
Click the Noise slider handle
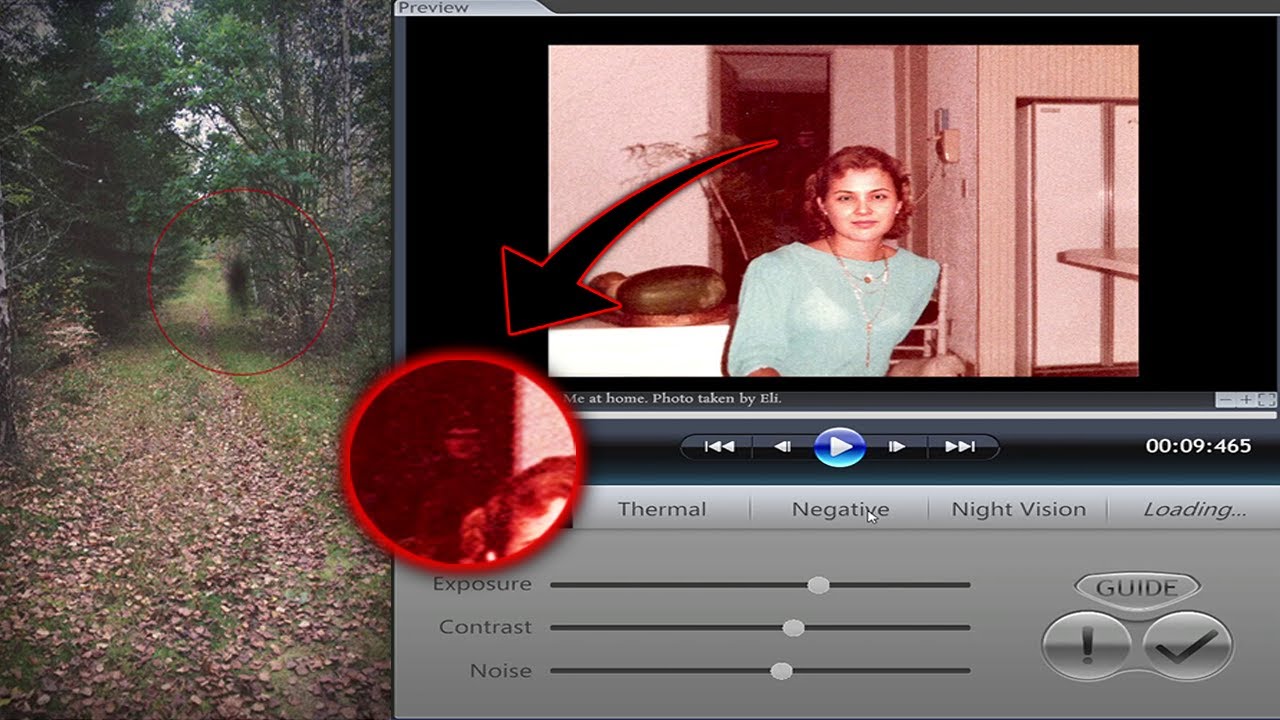coord(782,671)
